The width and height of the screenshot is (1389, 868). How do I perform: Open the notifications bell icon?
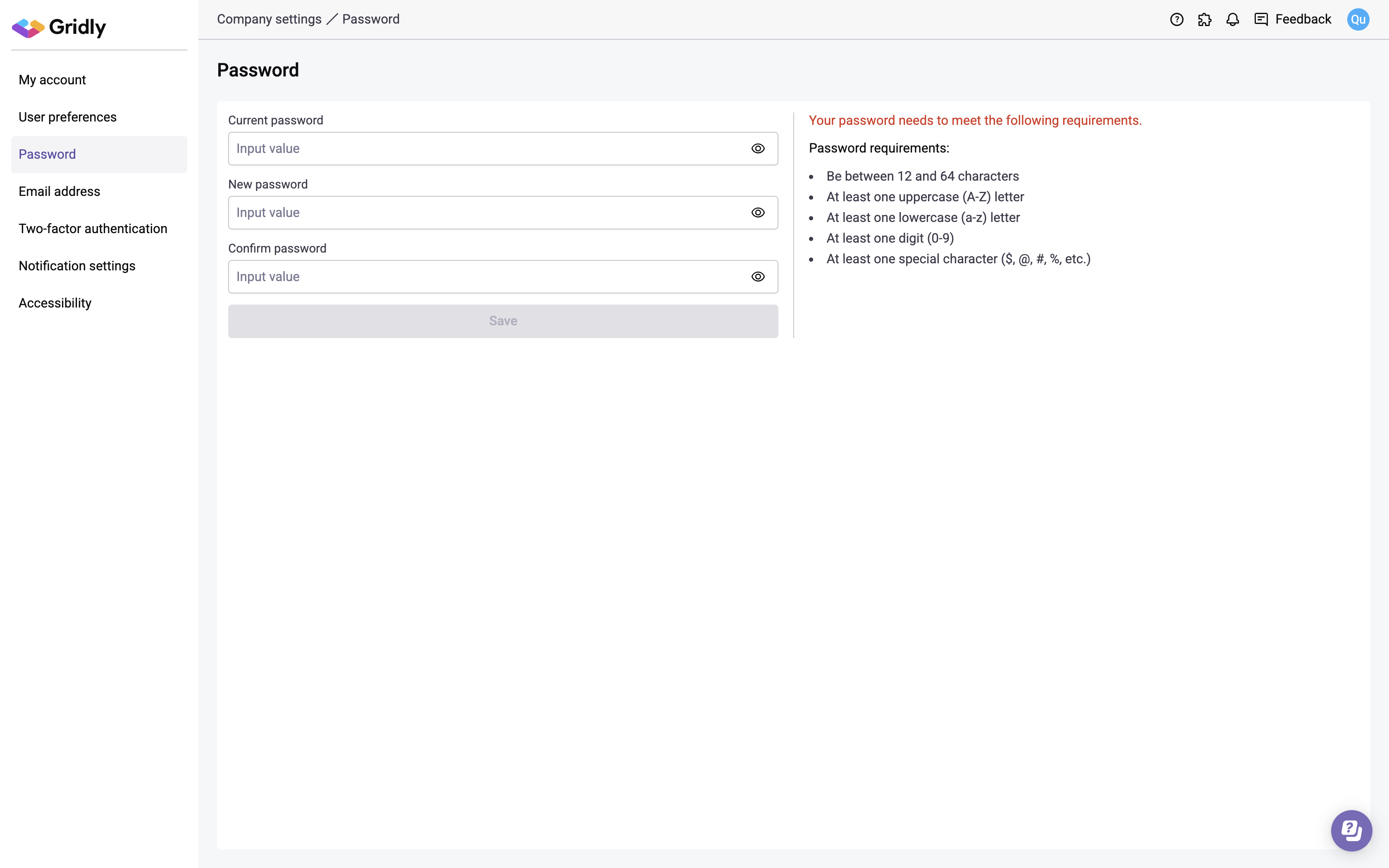coord(1232,19)
